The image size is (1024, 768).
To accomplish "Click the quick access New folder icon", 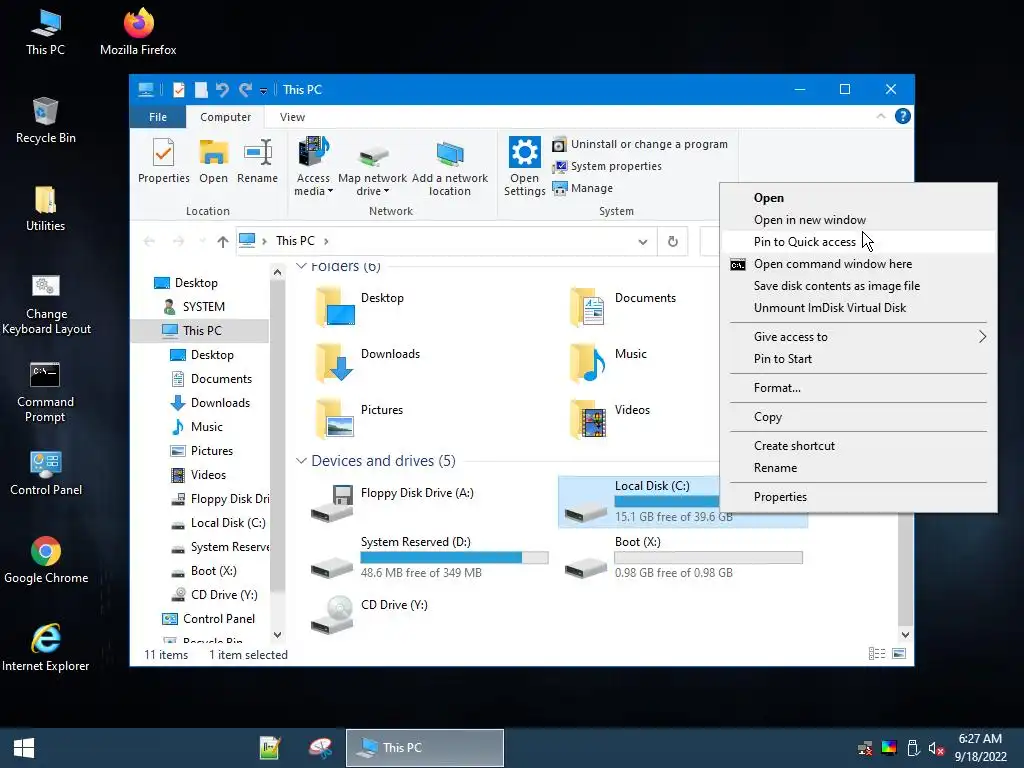I will (x=201, y=89).
